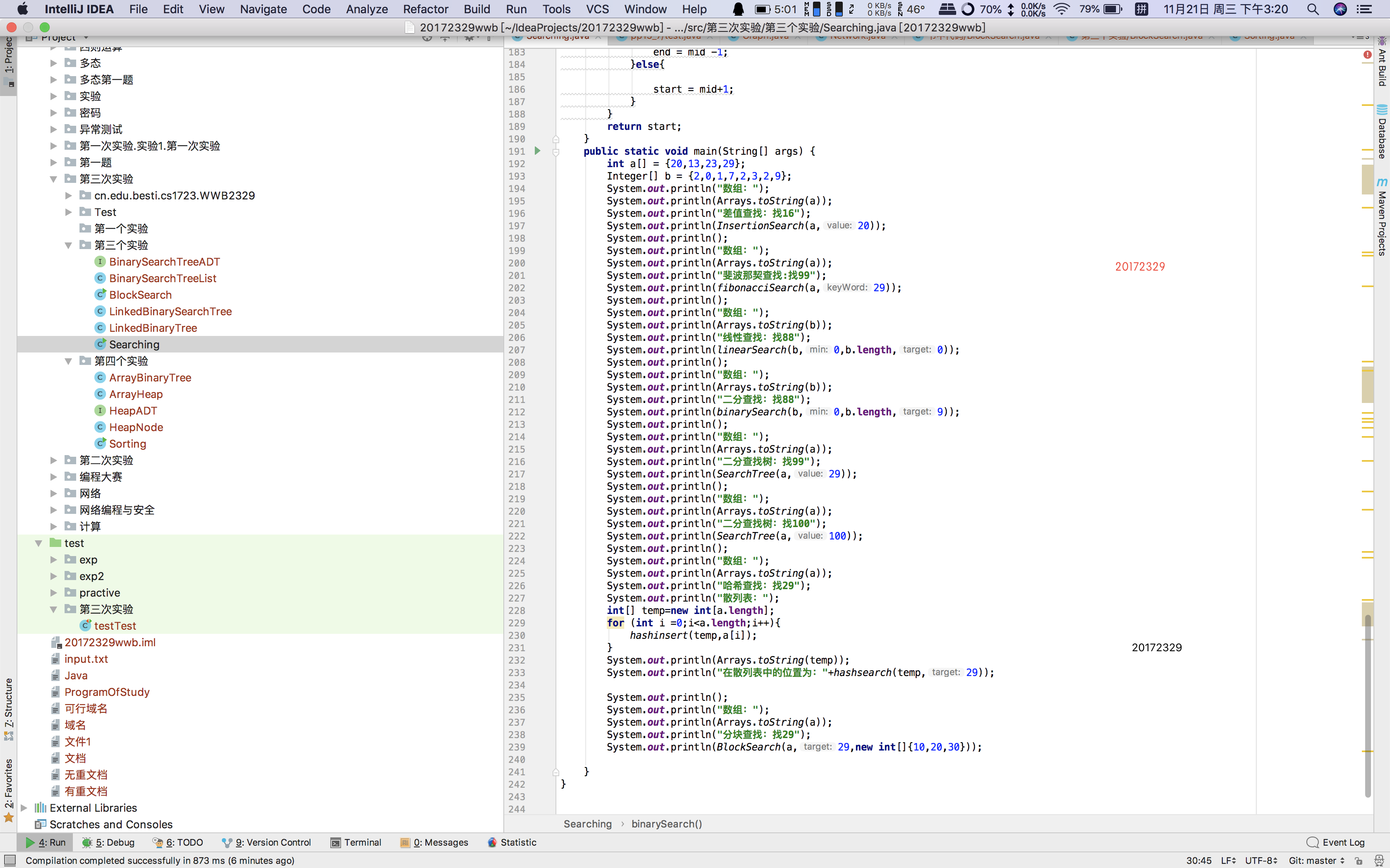
Task: Toggle the Maven Projects tool window
Action: pos(1381,216)
